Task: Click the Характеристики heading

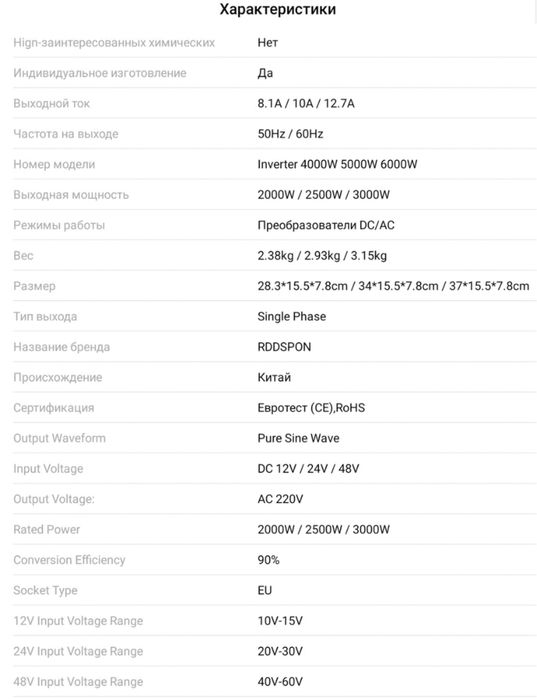Action: pos(278,9)
